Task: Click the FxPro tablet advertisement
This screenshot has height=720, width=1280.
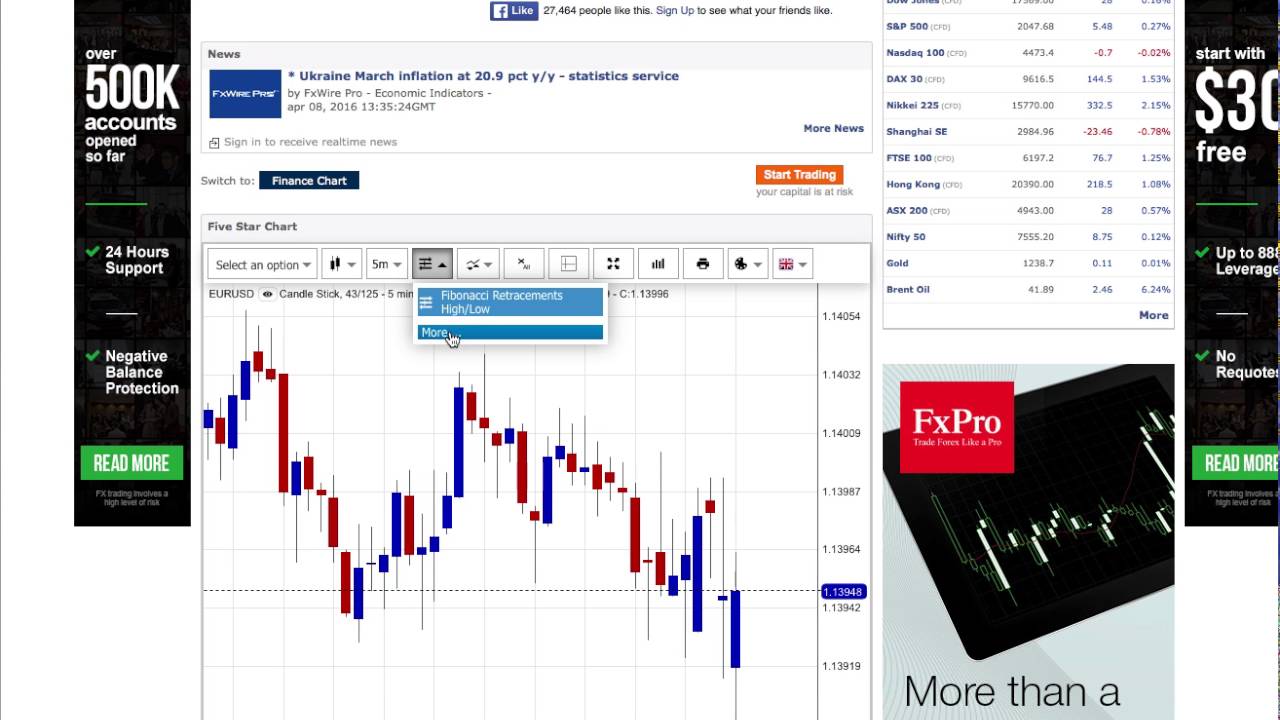Action: (x=1028, y=542)
